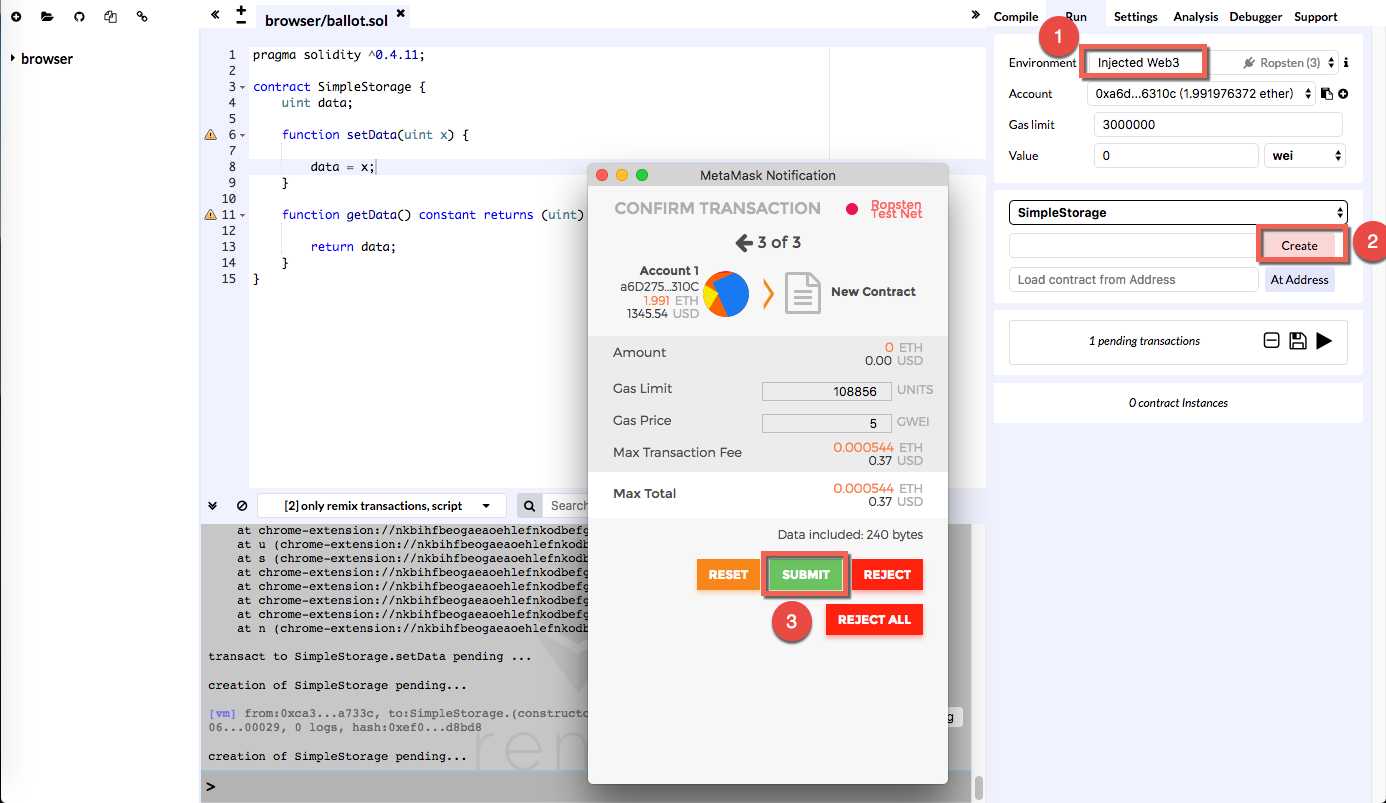
Task: Go back with the MetaMask arrow icon
Action: [743, 243]
